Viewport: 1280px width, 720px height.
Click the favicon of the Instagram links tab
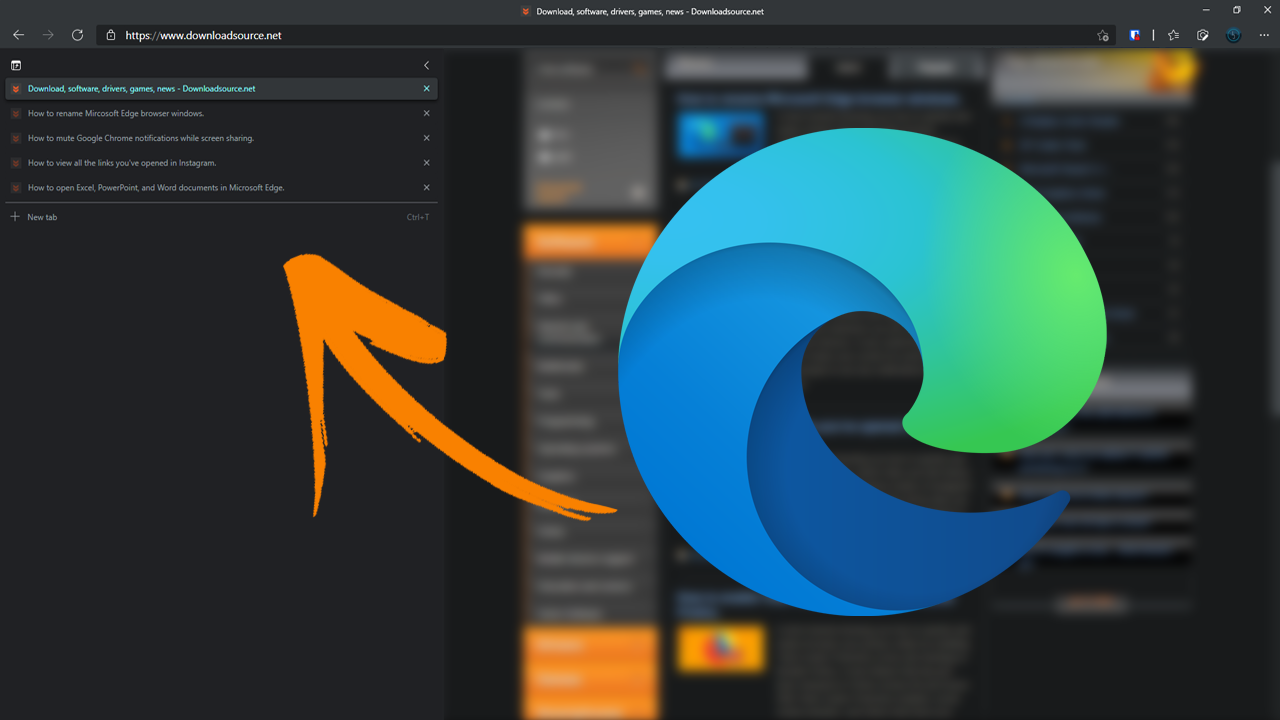pos(16,163)
